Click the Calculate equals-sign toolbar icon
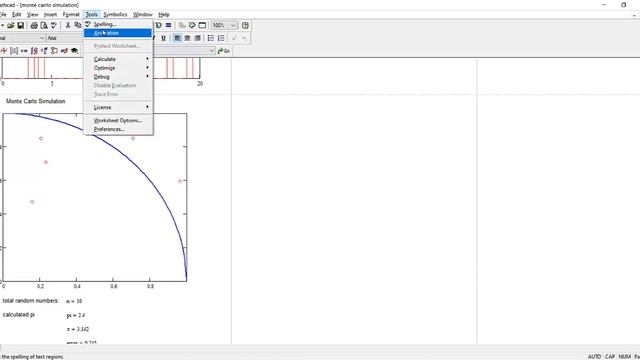This screenshot has height=360, width=640. pos(168,25)
